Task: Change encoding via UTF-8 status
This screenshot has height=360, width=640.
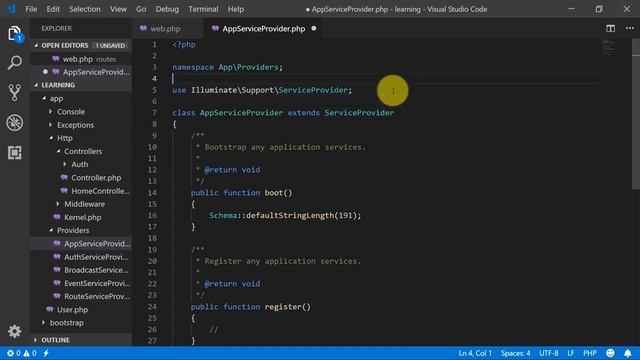Action: (549, 353)
